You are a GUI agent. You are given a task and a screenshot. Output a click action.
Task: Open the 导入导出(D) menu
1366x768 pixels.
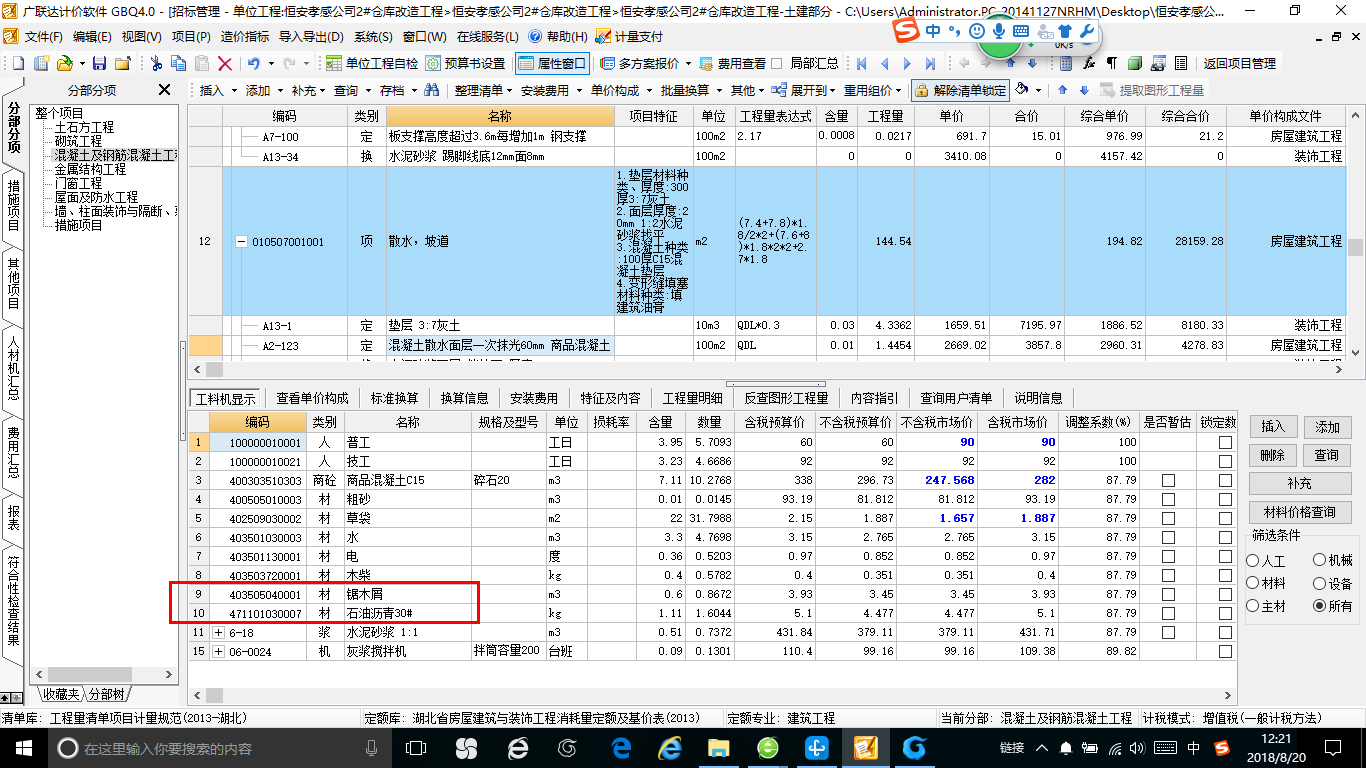(x=311, y=37)
